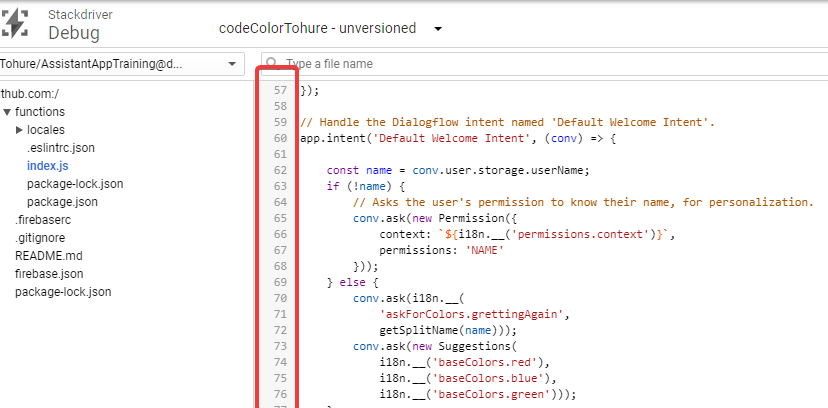Click line number 76 in gutter
Image resolution: width=828 pixels, height=408 pixels.
coord(280,394)
